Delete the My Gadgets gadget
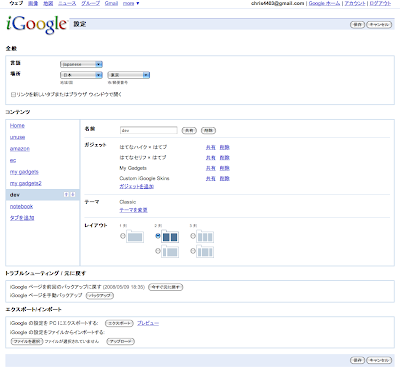Screen dimensions: 400x378 (x=225, y=168)
